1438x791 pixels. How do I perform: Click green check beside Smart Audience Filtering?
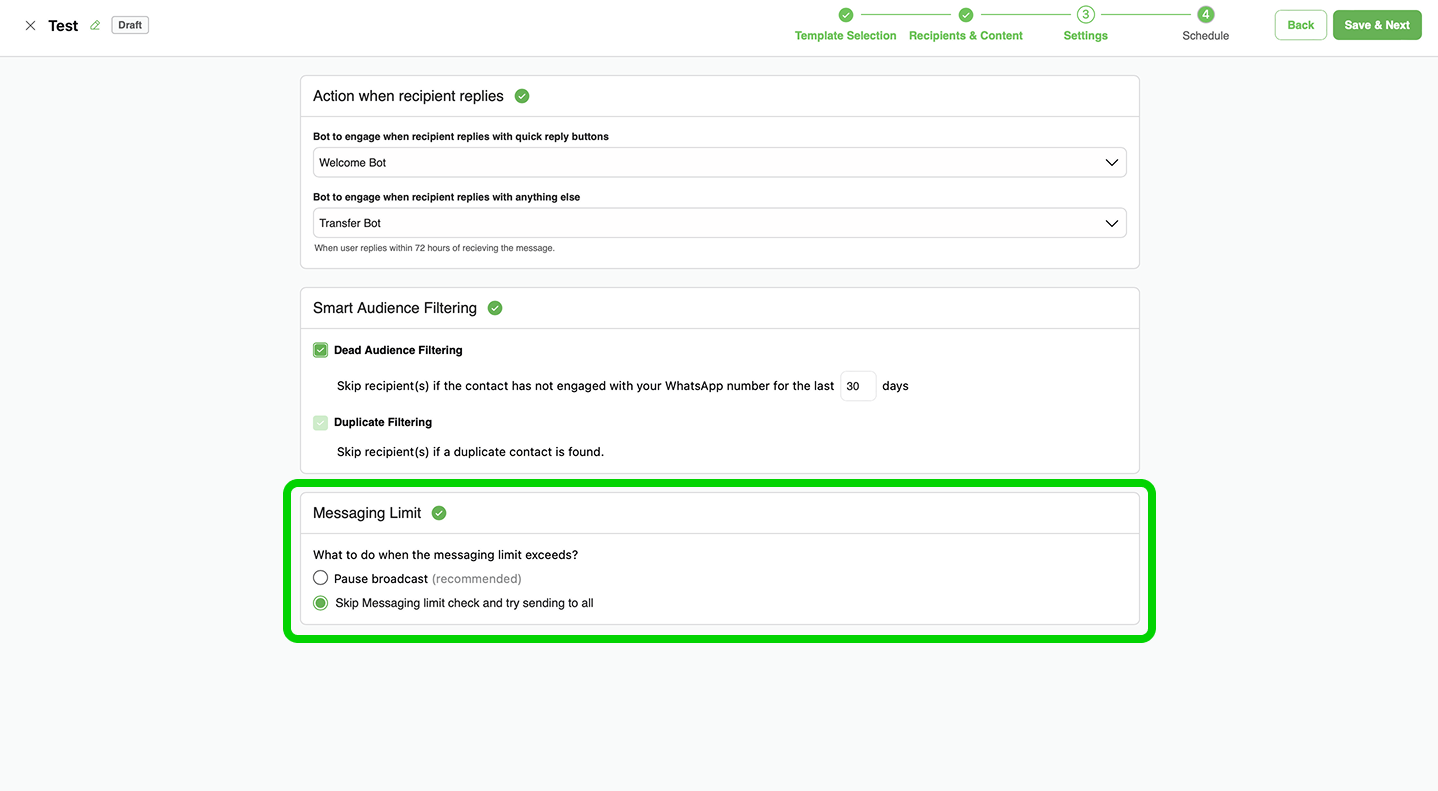pyautogui.click(x=495, y=308)
